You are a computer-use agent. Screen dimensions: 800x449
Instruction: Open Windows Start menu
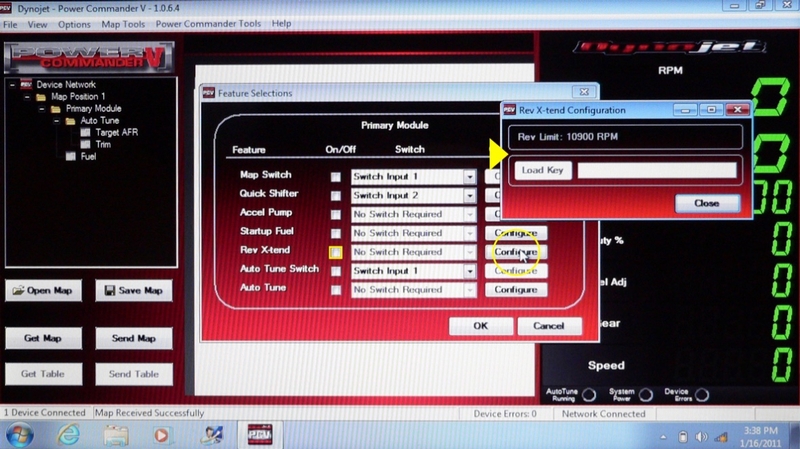[x=20, y=434]
